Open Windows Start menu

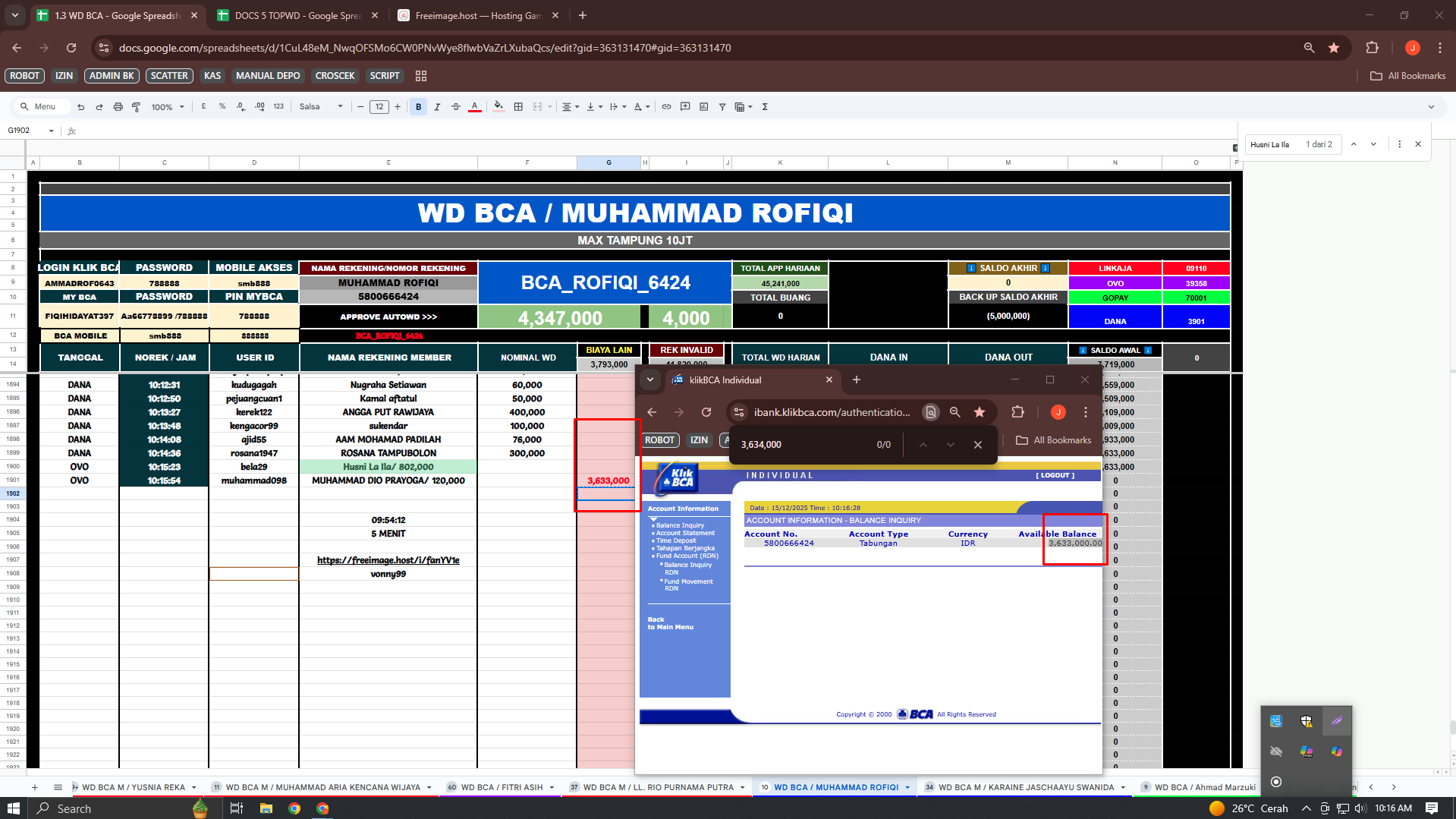[x=13, y=808]
